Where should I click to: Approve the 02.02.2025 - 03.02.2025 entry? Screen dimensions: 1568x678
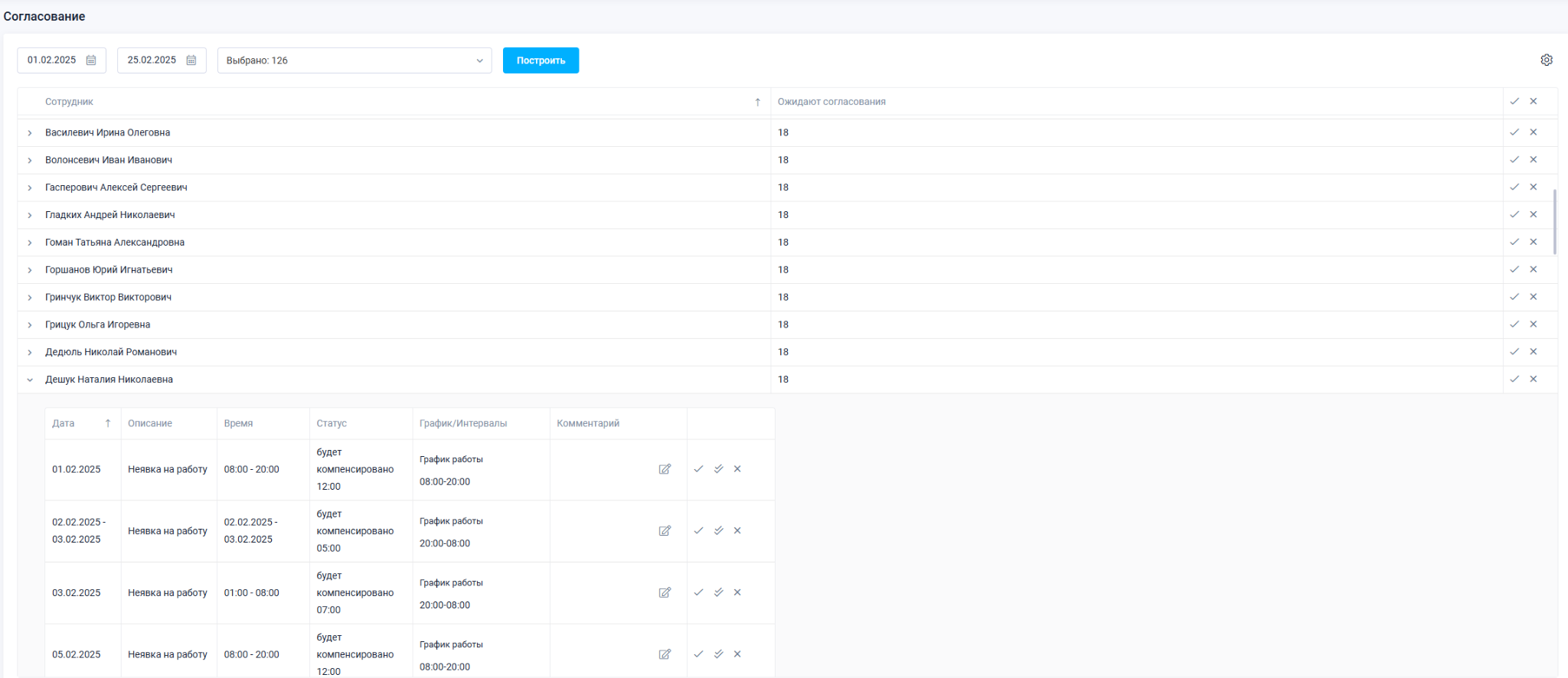[x=698, y=531]
